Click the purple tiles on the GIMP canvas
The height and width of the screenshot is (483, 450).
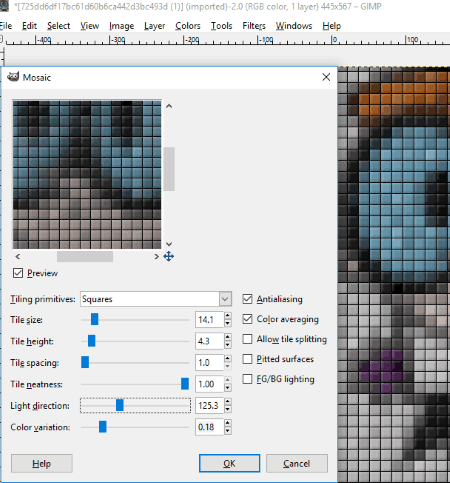pyautogui.click(x=383, y=370)
